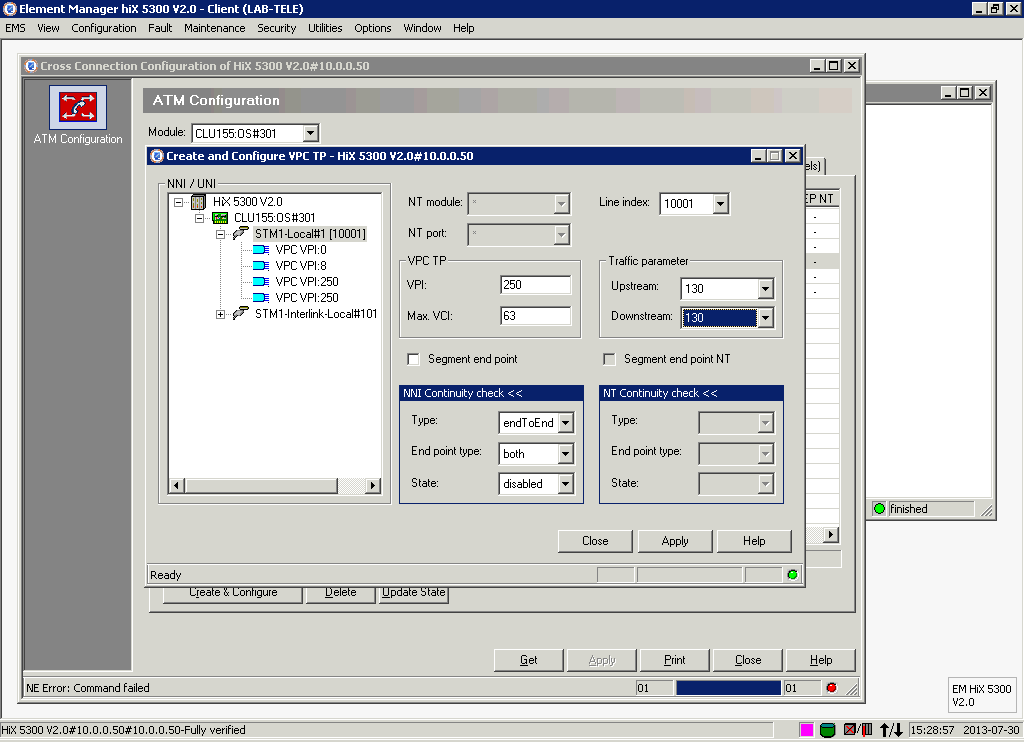Open the Fault menu
Viewport: 1024px width, 742px height.
[160, 28]
